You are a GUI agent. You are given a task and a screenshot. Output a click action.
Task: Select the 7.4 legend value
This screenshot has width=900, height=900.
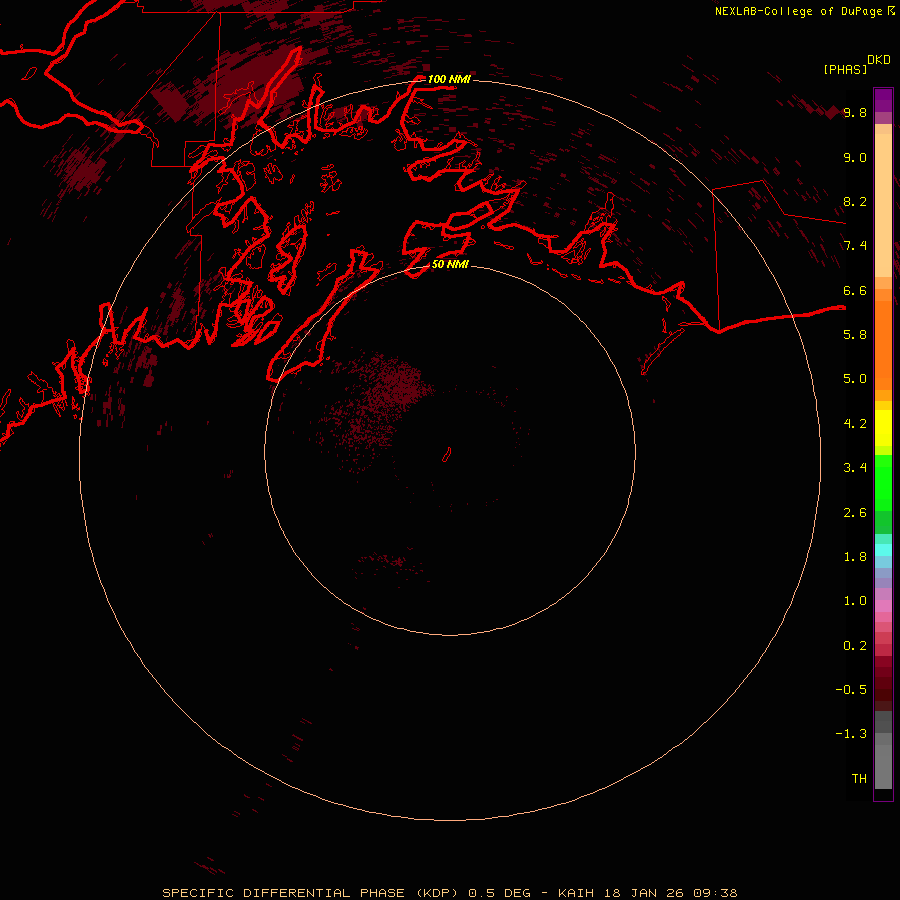[855, 246]
